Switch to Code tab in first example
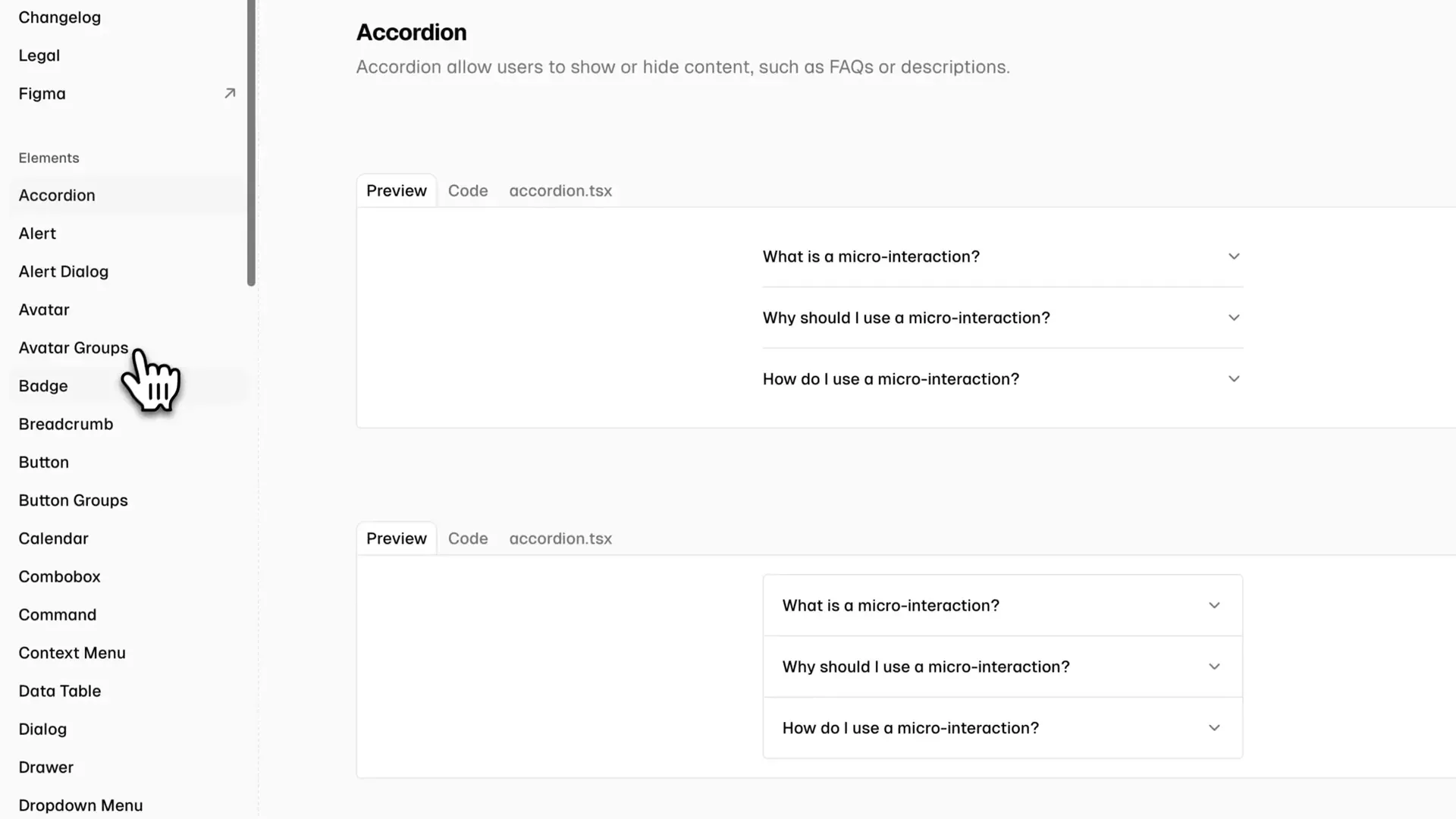This screenshot has height=819, width=1456. point(468,191)
